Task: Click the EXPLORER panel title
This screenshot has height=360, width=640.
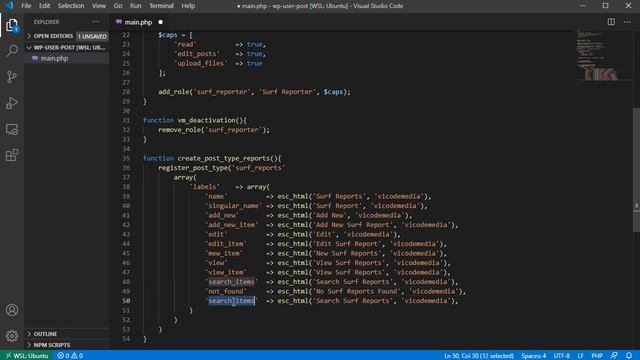Action: coord(46,22)
